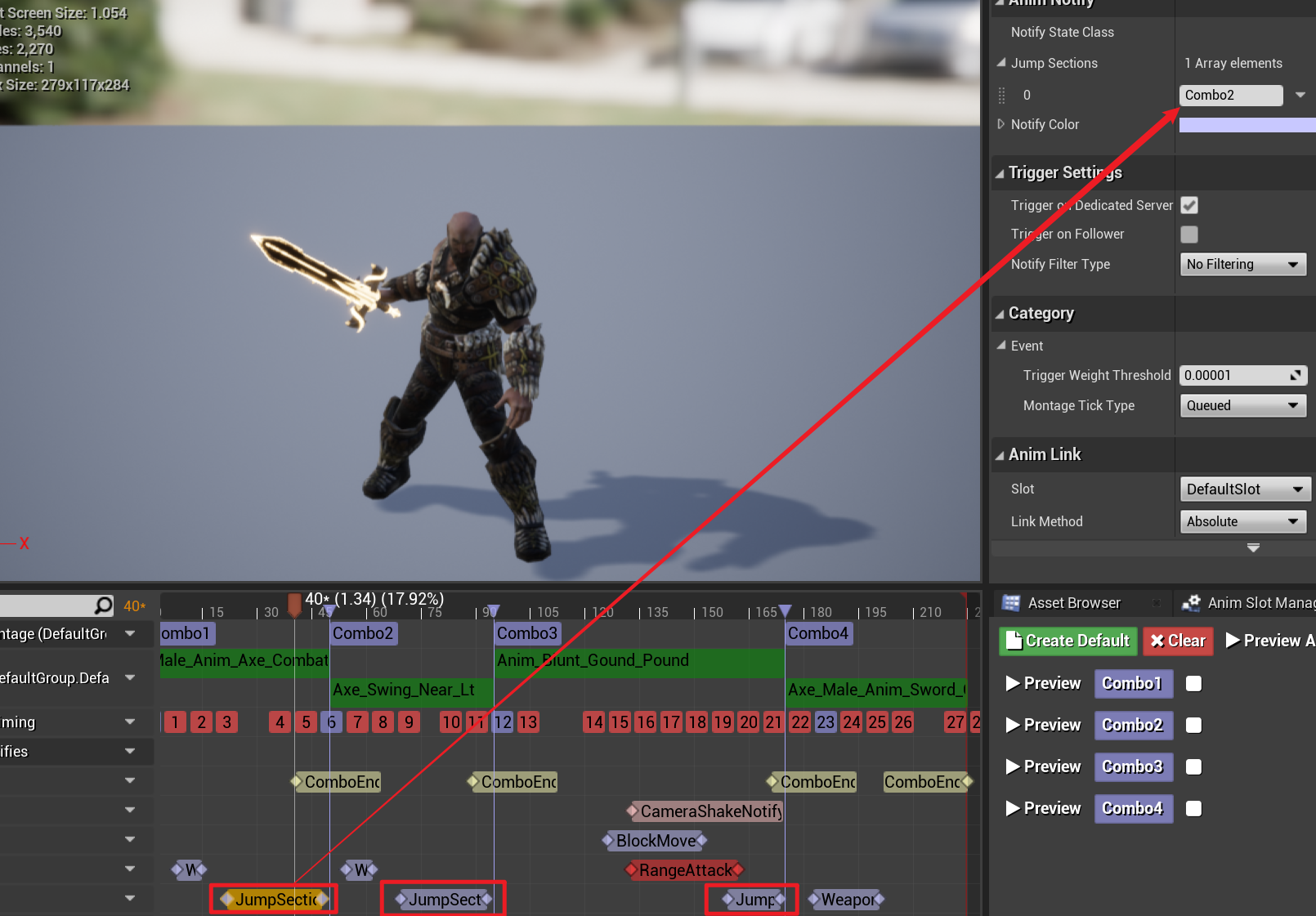Click the play arrow for Preview Combo1

[1013, 683]
